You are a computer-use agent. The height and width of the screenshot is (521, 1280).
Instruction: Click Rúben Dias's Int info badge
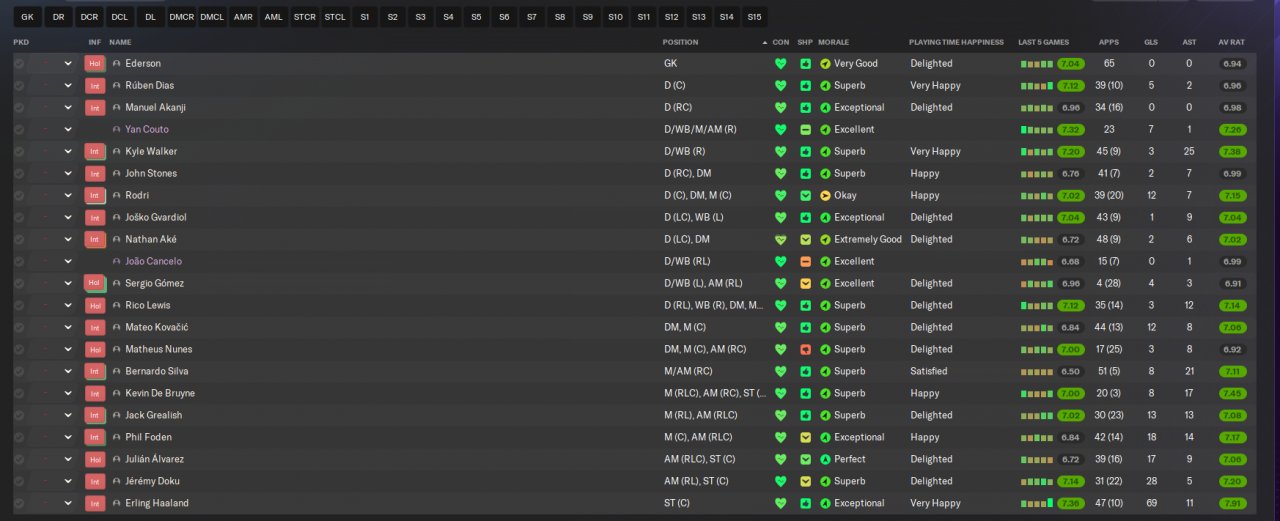tap(95, 85)
